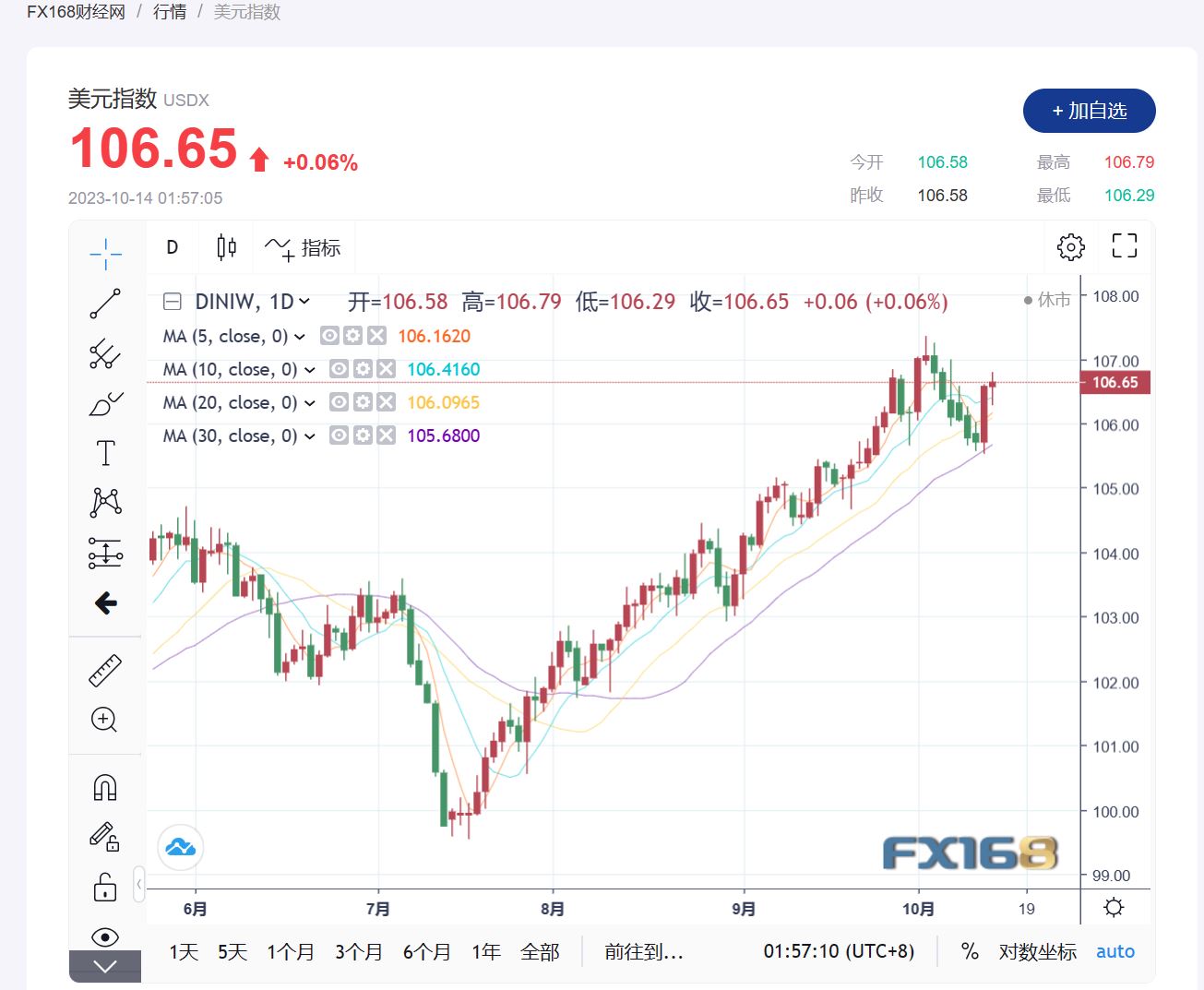Select the text annotation tool
The width and height of the screenshot is (1204, 990).
[x=105, y=453]
